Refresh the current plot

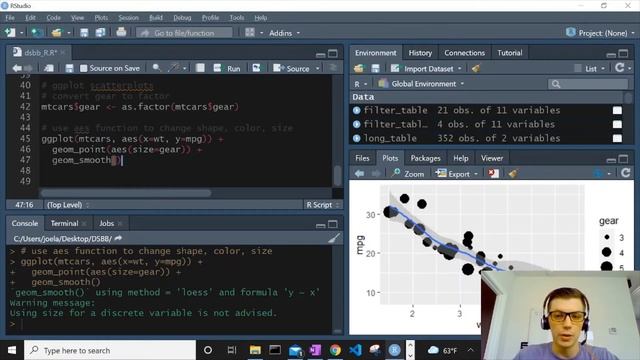point(626,173)
